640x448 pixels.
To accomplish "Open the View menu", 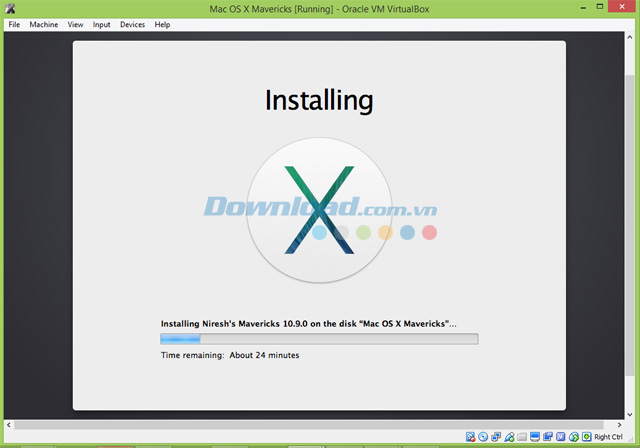I will tap(75, 24).
